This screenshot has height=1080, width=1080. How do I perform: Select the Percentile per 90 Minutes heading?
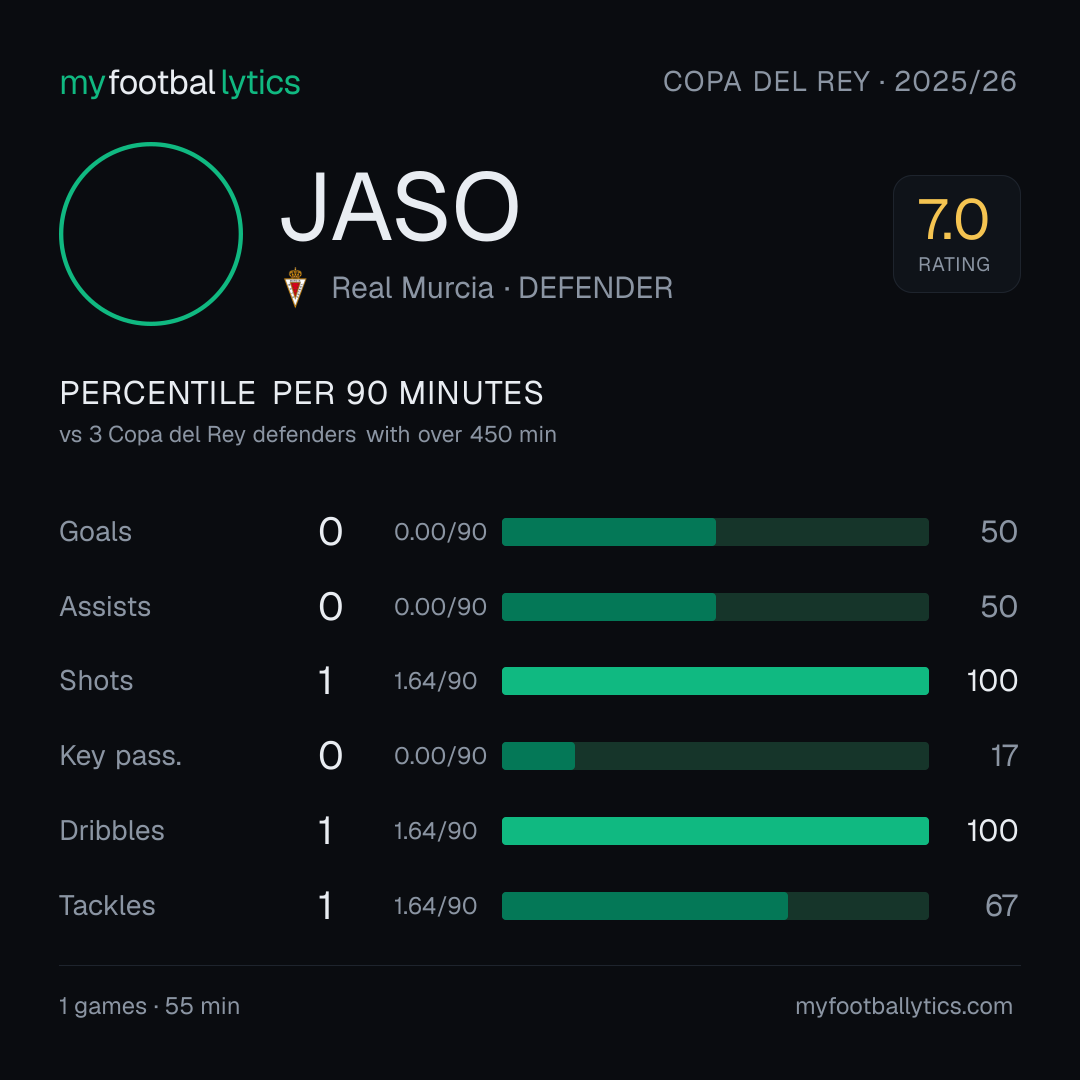(x=302, y=393)
